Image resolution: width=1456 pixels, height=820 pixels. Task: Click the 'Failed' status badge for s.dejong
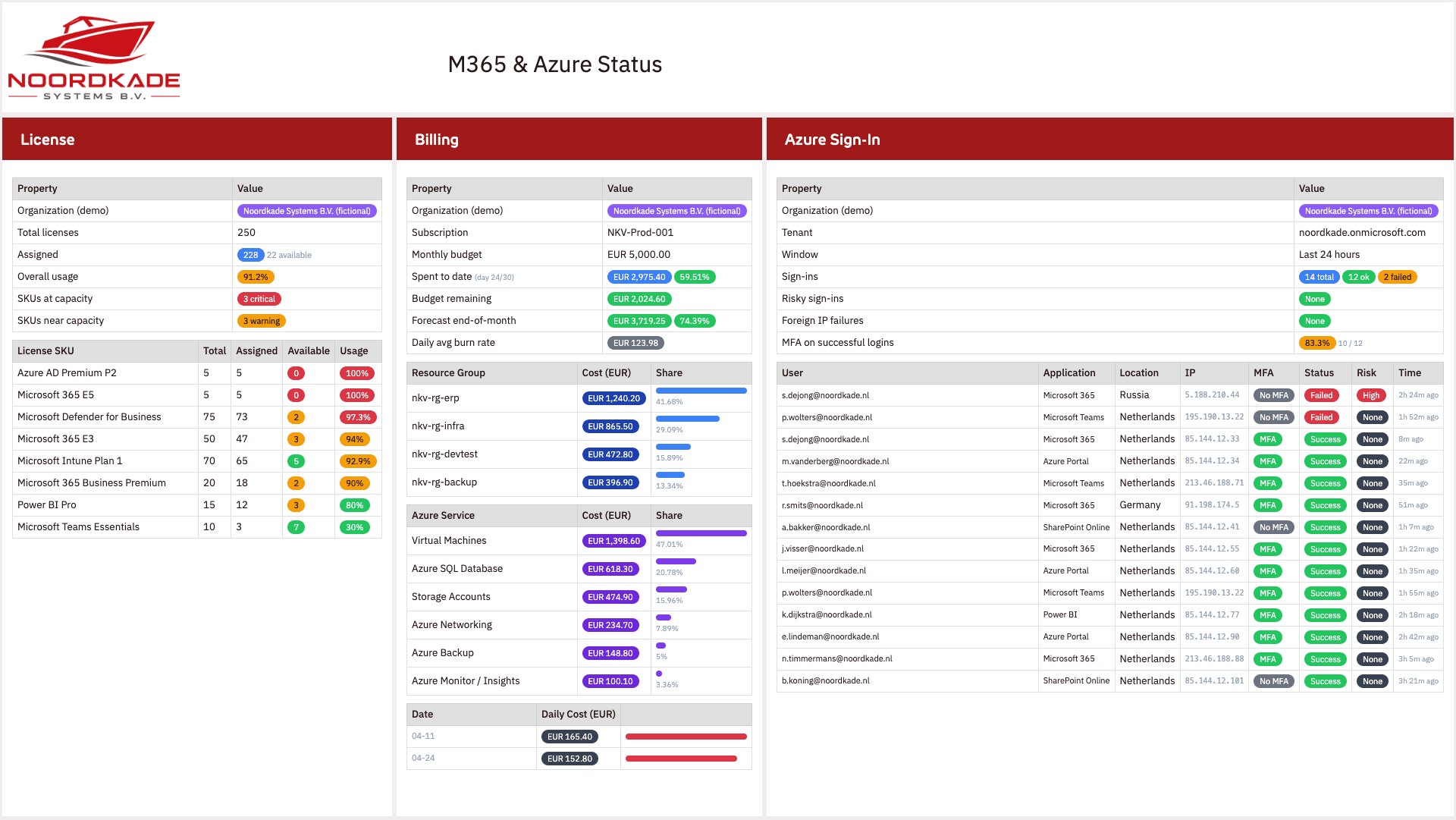pyautogui.click(x=1322, y=395)
